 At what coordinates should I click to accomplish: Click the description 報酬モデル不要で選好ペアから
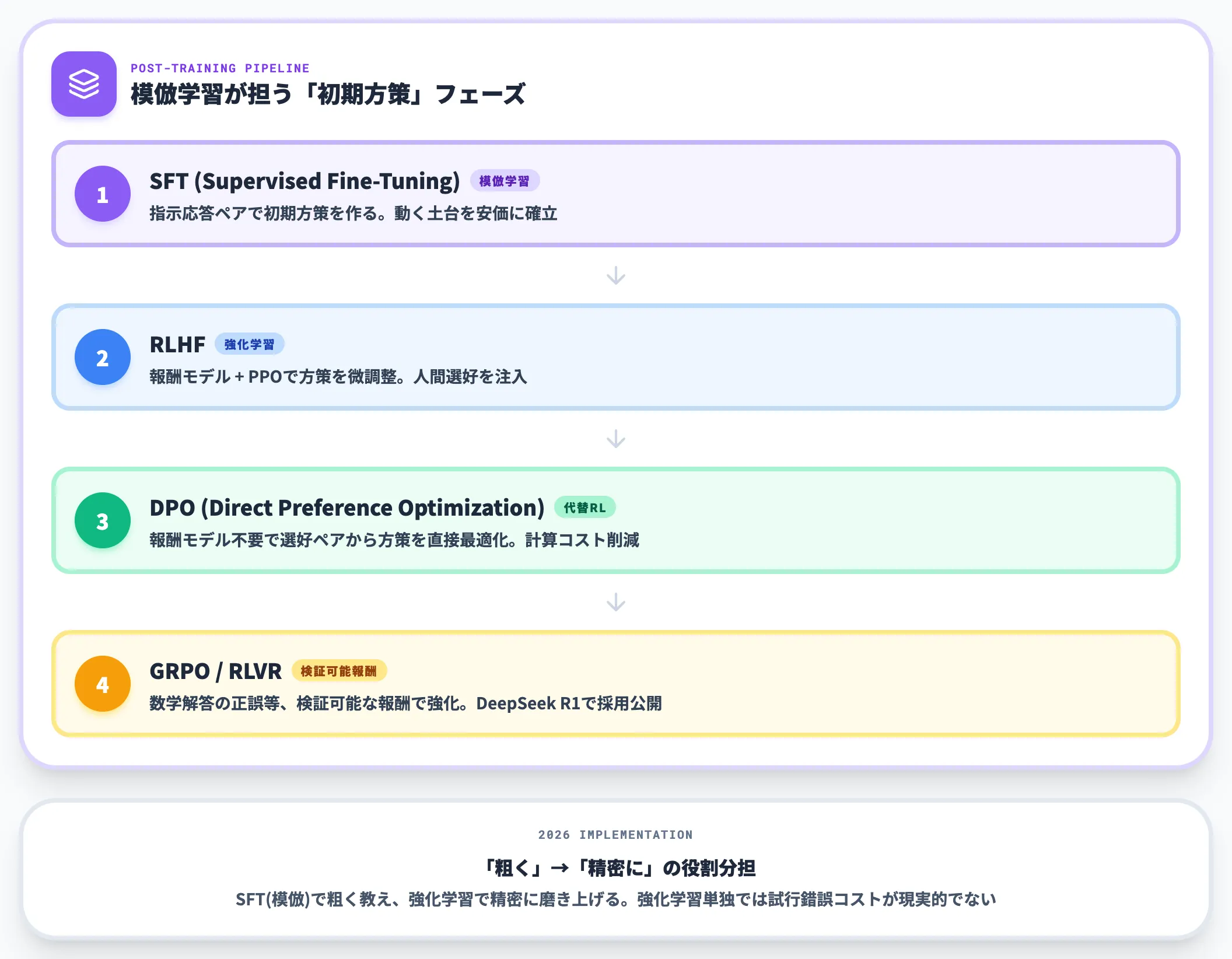[394, 540]
